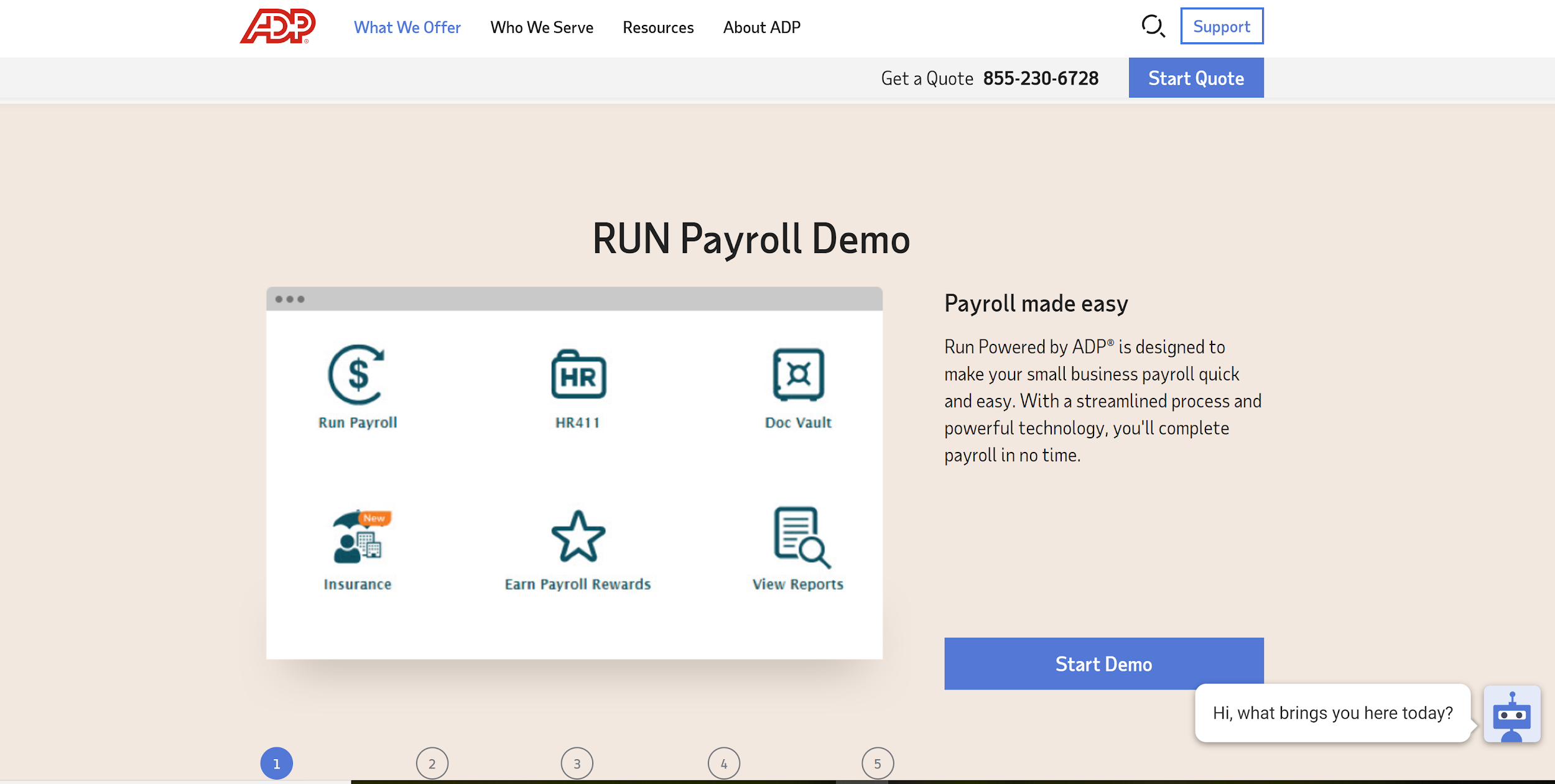
Task: Click the Support button
Action: coord(1221,26)
